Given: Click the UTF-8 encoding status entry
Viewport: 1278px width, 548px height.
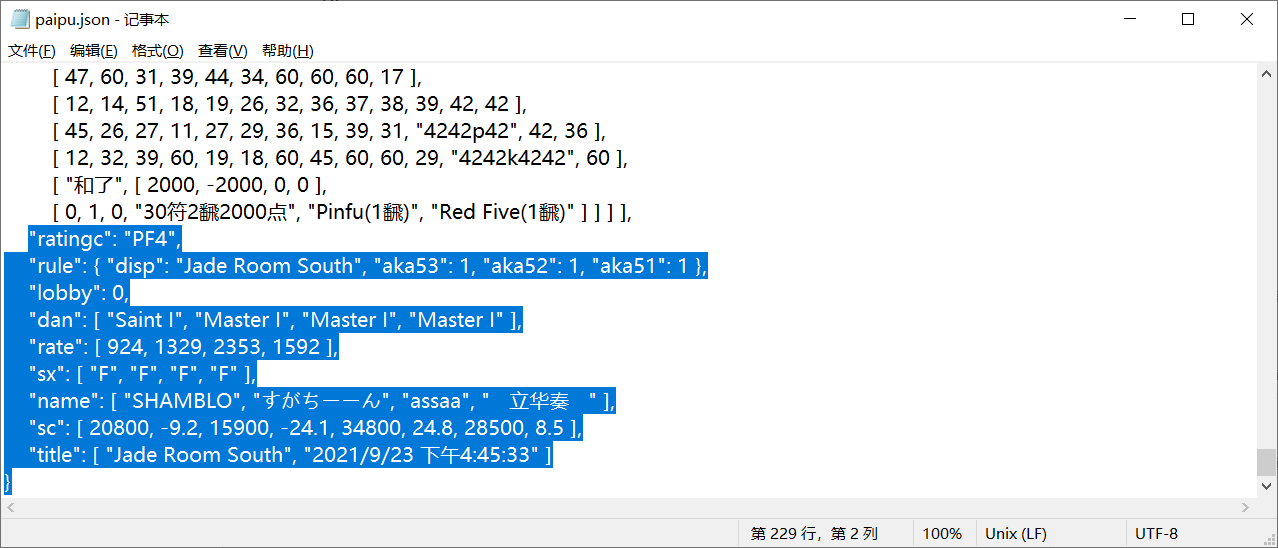Looking at the screenshot, I should point(1156,534).
